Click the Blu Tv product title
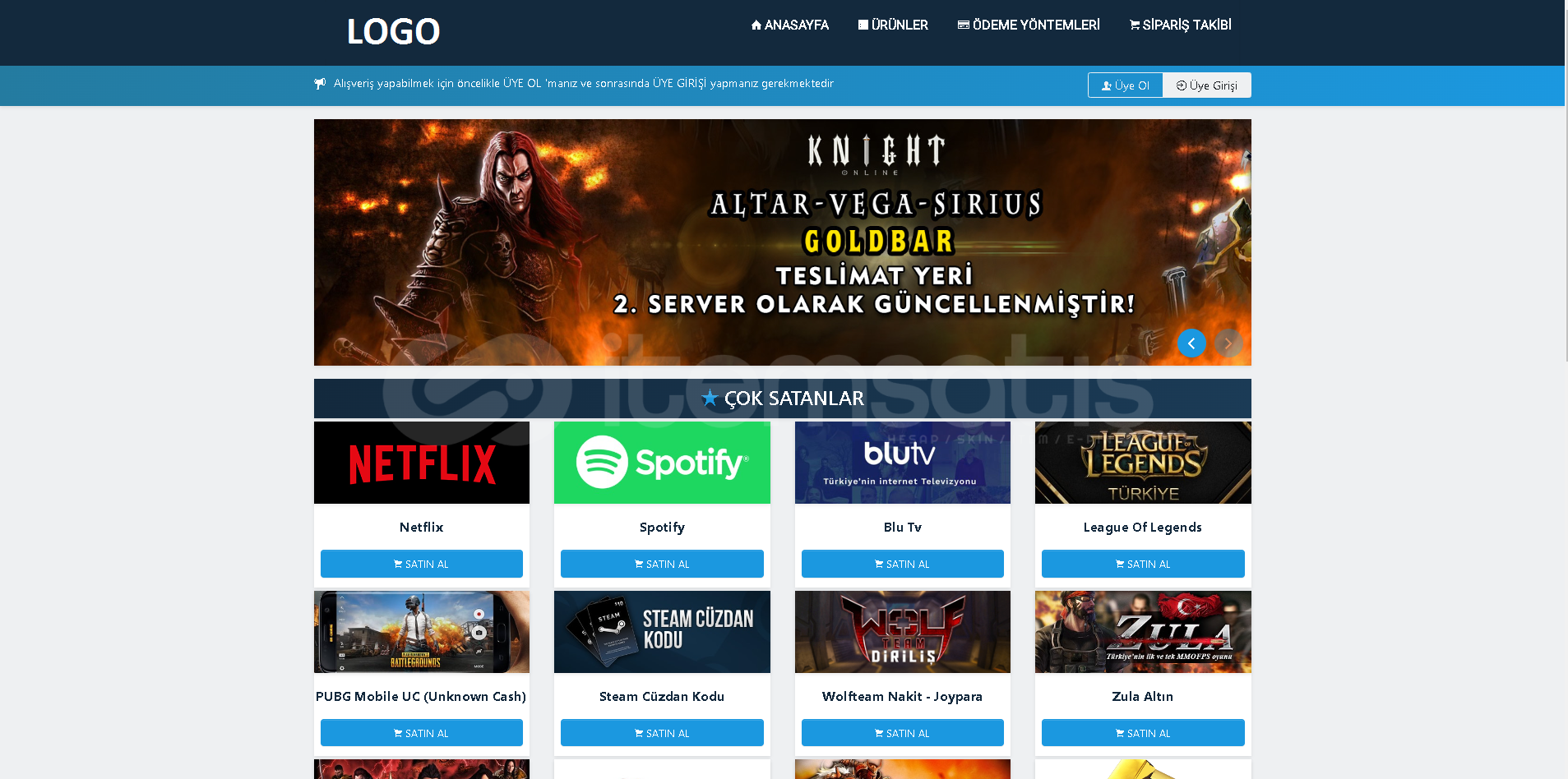Viewport: 1568px width, 779px height. click(903, 528)
